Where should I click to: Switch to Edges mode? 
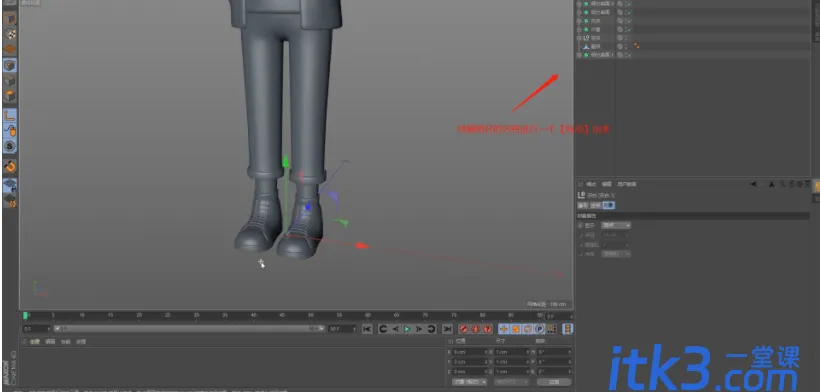click(x=10, y=80)
